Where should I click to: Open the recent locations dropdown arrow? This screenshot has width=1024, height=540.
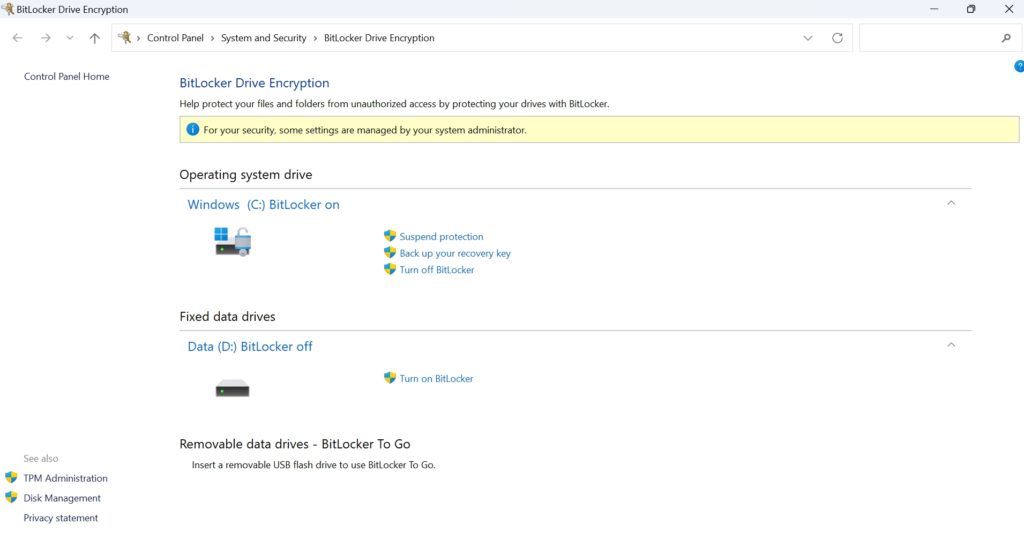(x=70, y=38)
